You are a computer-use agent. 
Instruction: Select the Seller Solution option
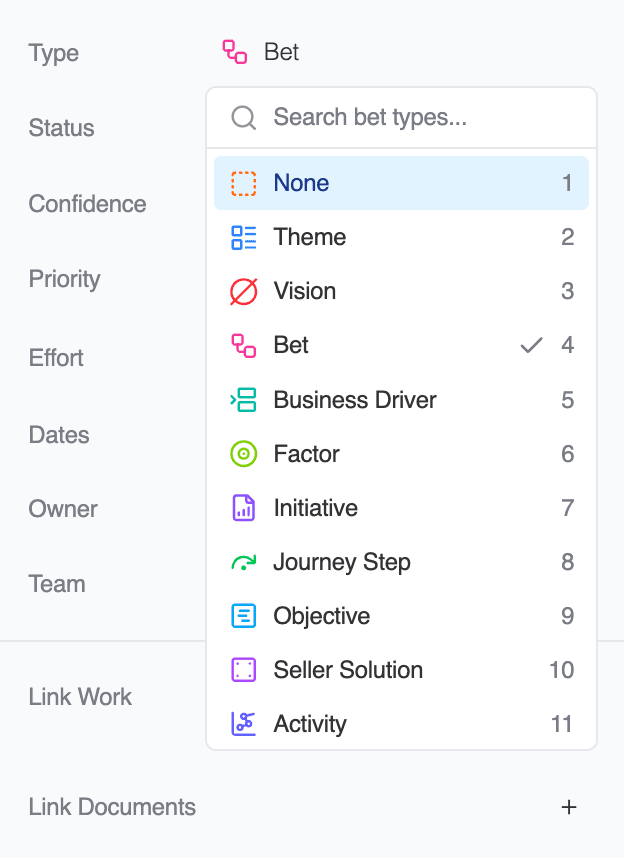point(401,670)
